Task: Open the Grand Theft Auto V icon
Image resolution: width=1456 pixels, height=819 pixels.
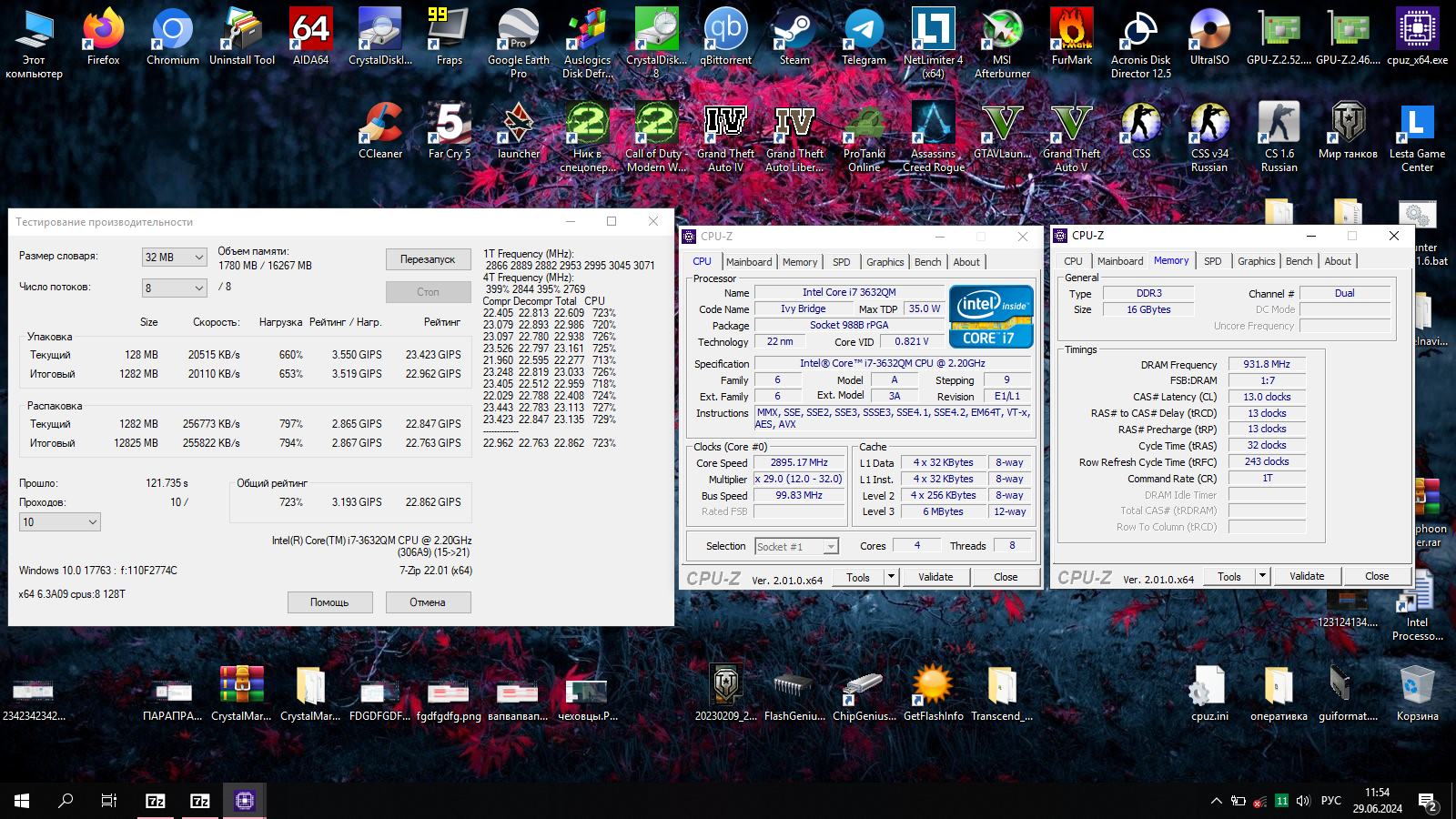Action: coord(1071,136)
